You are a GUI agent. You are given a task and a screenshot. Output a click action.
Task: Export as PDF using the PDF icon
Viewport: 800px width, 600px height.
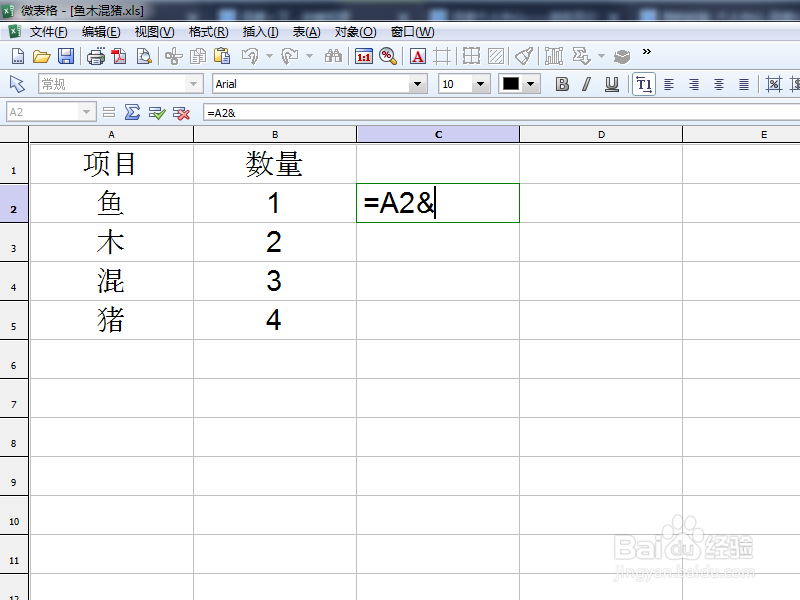point(119,56)
